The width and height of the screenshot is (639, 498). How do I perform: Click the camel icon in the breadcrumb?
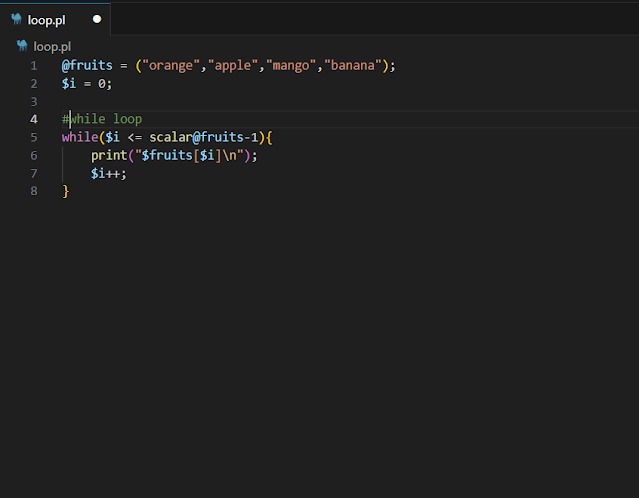pos(22,46)
